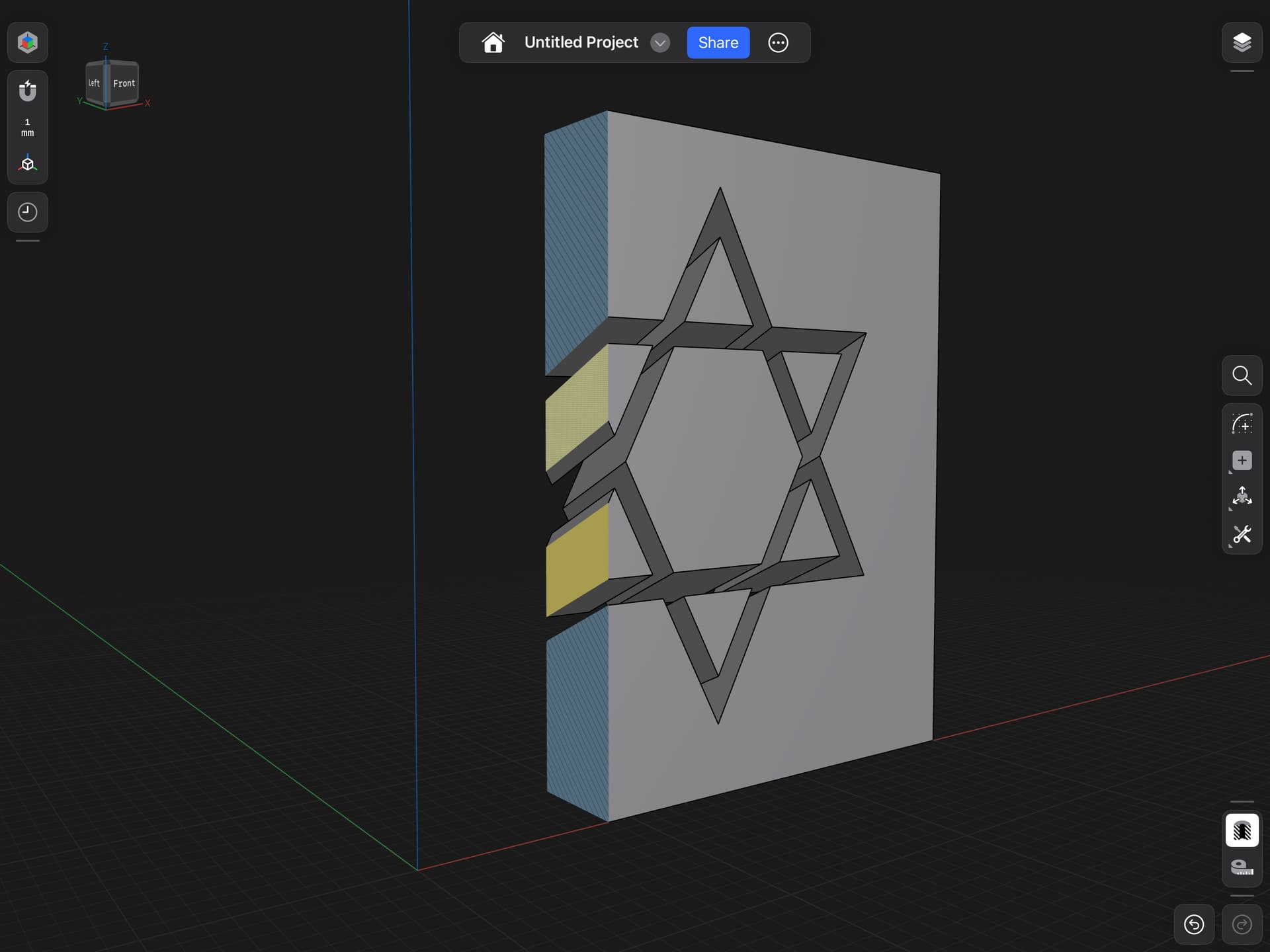The width and height of the screenshot is (1270, 952).
Task: Undo the last action
Action: coord(1194,924)
